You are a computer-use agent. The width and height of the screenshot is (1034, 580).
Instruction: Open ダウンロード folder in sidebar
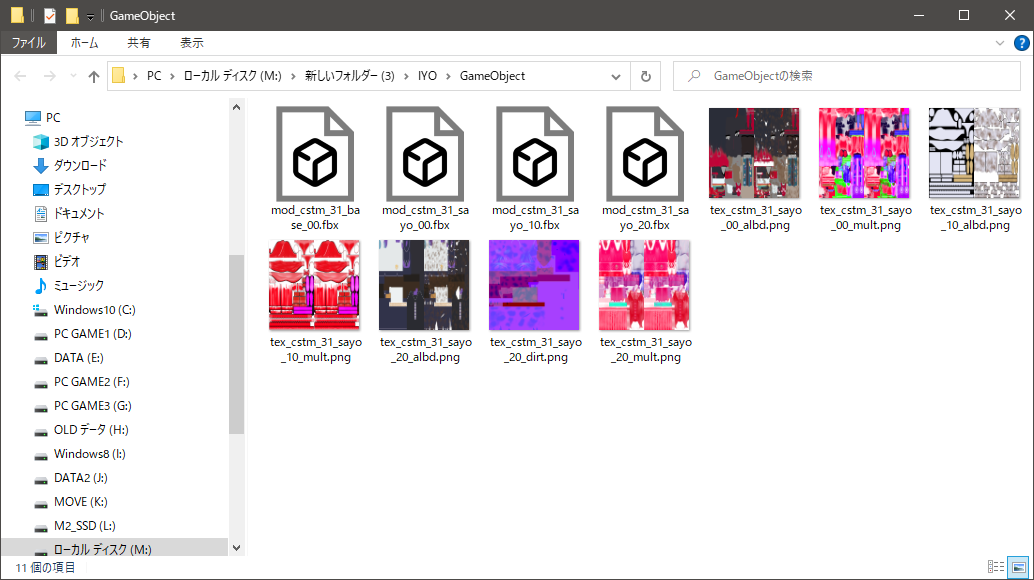tap(80, 165)
